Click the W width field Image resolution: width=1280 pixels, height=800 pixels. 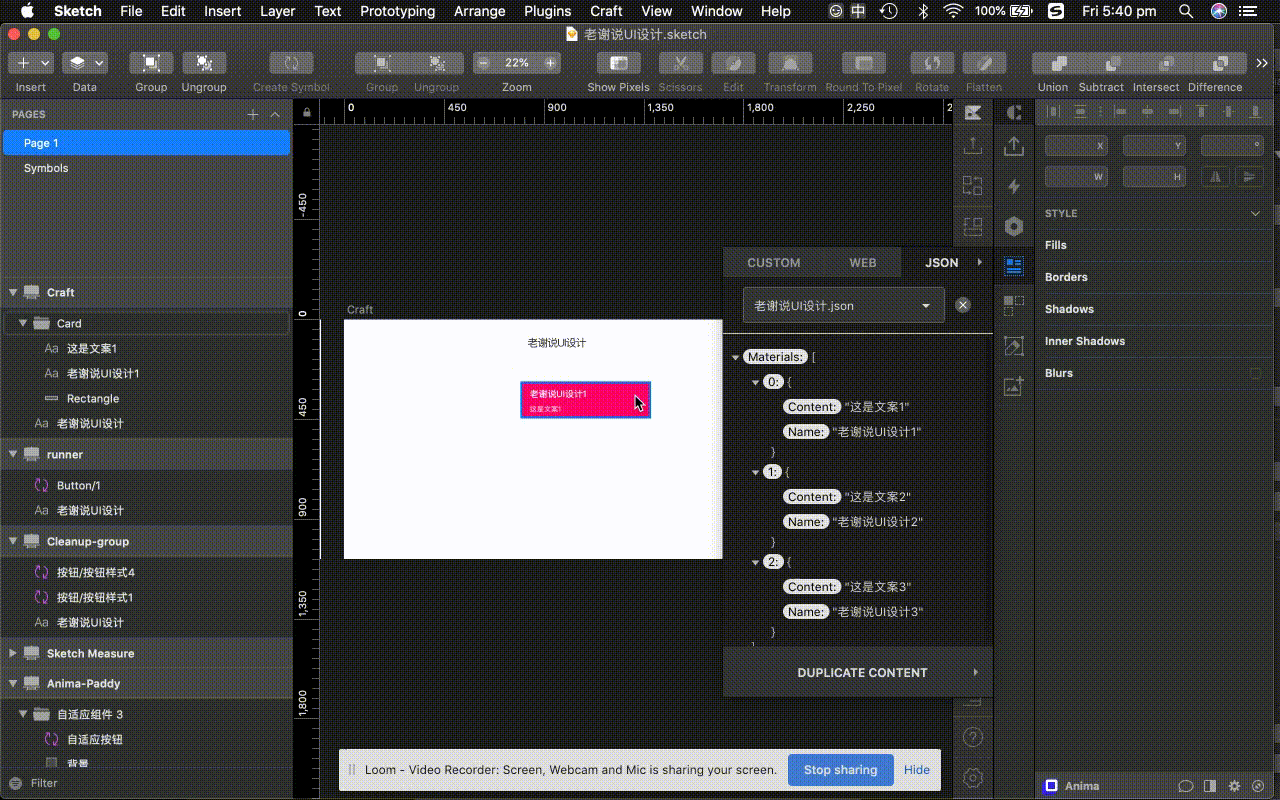[1076, 177]
